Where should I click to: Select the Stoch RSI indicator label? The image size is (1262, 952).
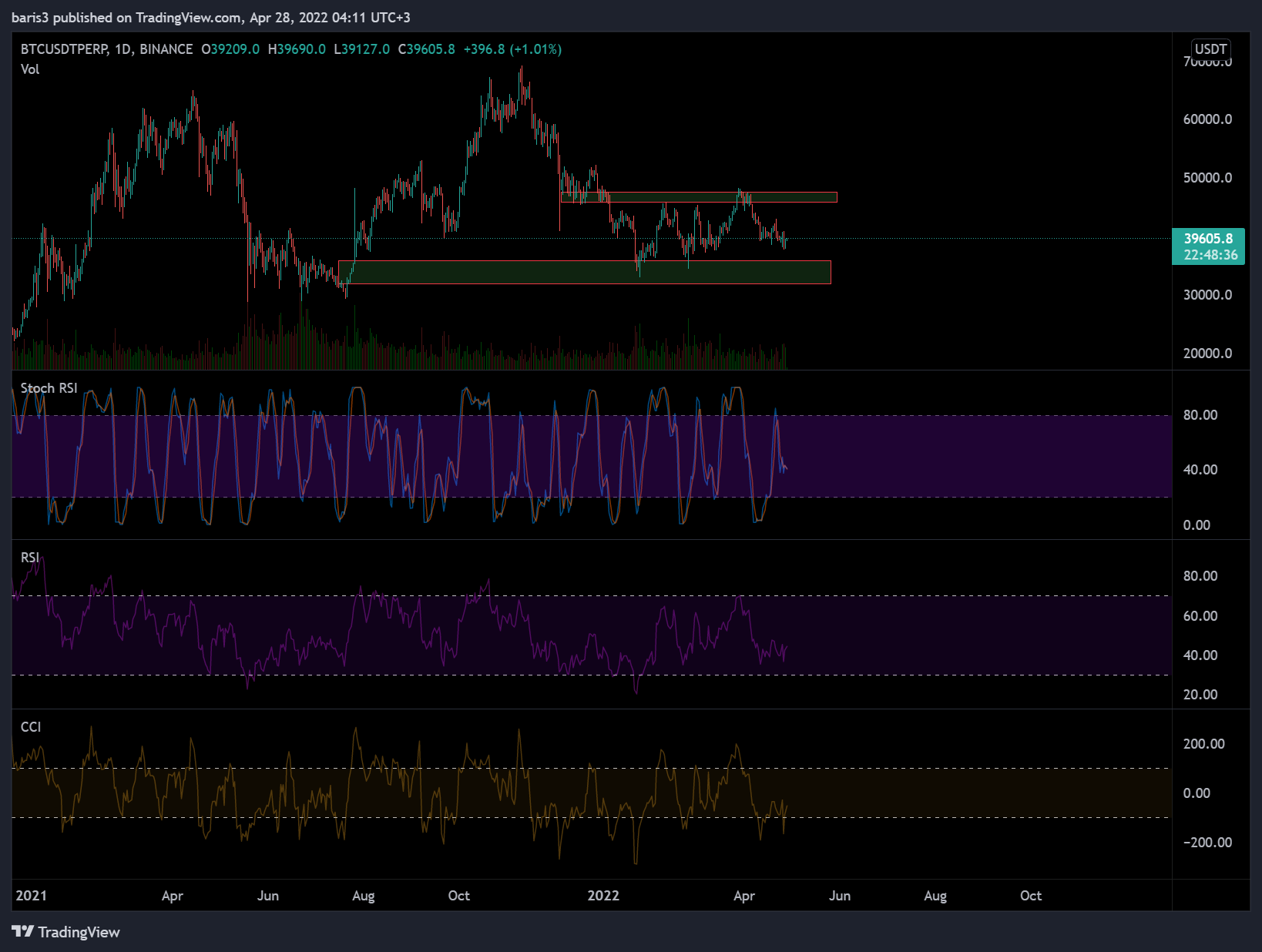[49, 388]
